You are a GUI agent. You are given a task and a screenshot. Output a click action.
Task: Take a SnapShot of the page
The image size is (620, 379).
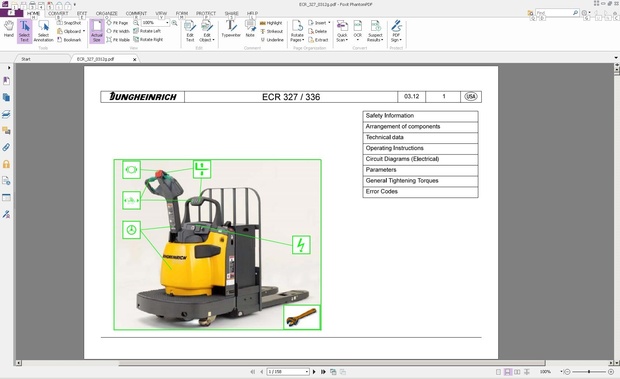[x=69, y=23]
